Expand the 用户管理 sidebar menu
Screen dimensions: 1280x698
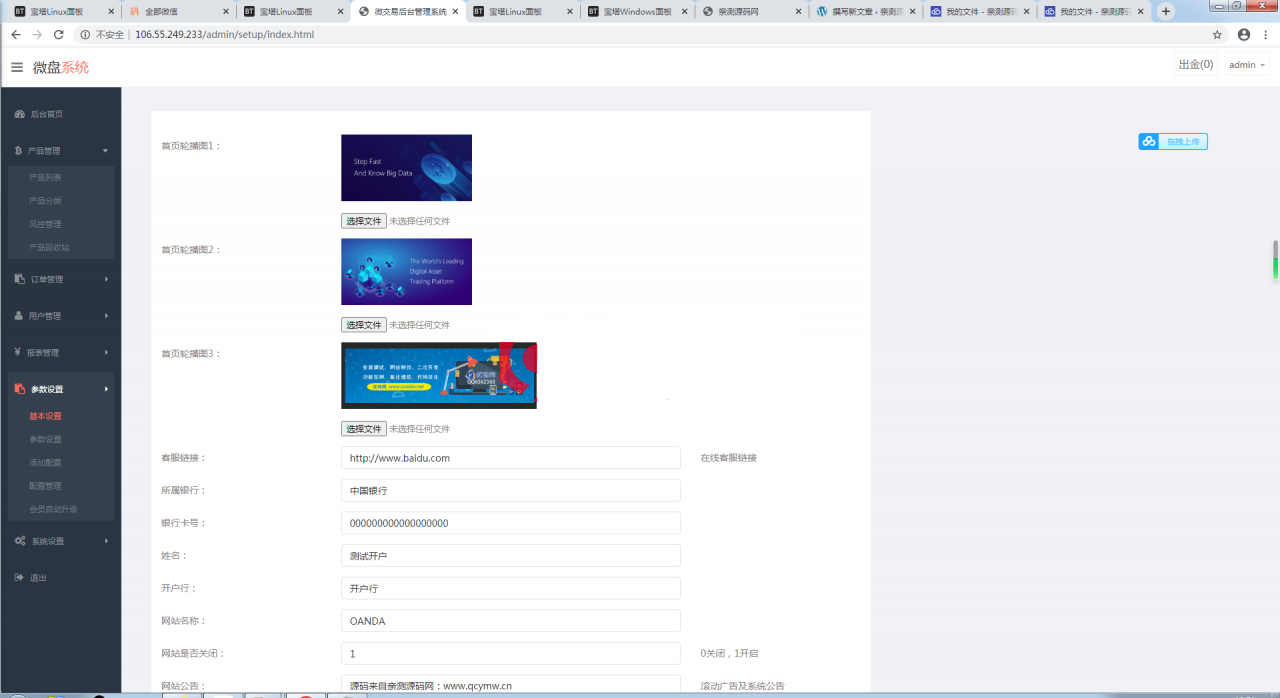(60, 316)
